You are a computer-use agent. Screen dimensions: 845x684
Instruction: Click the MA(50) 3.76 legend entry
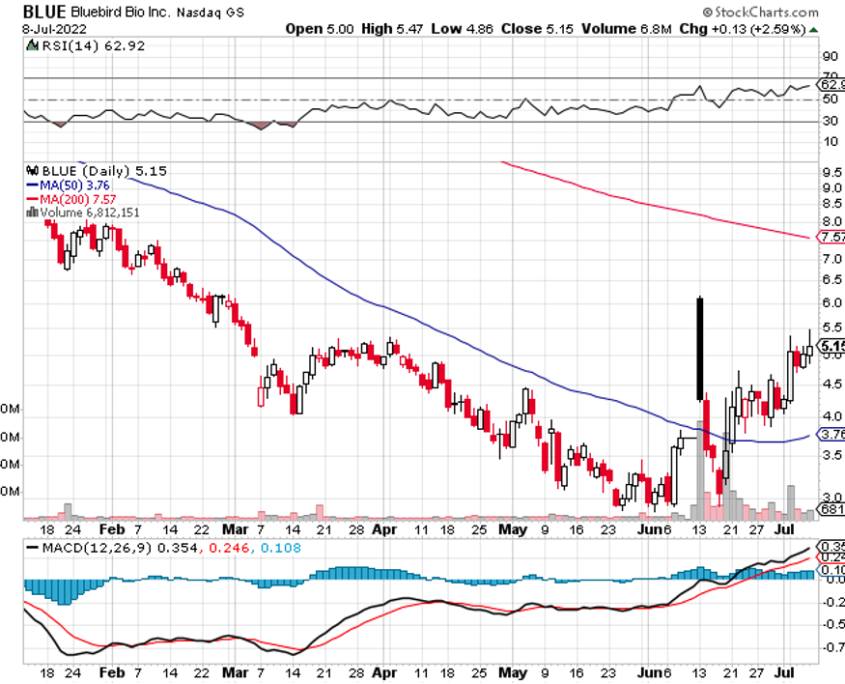[68, 185]
